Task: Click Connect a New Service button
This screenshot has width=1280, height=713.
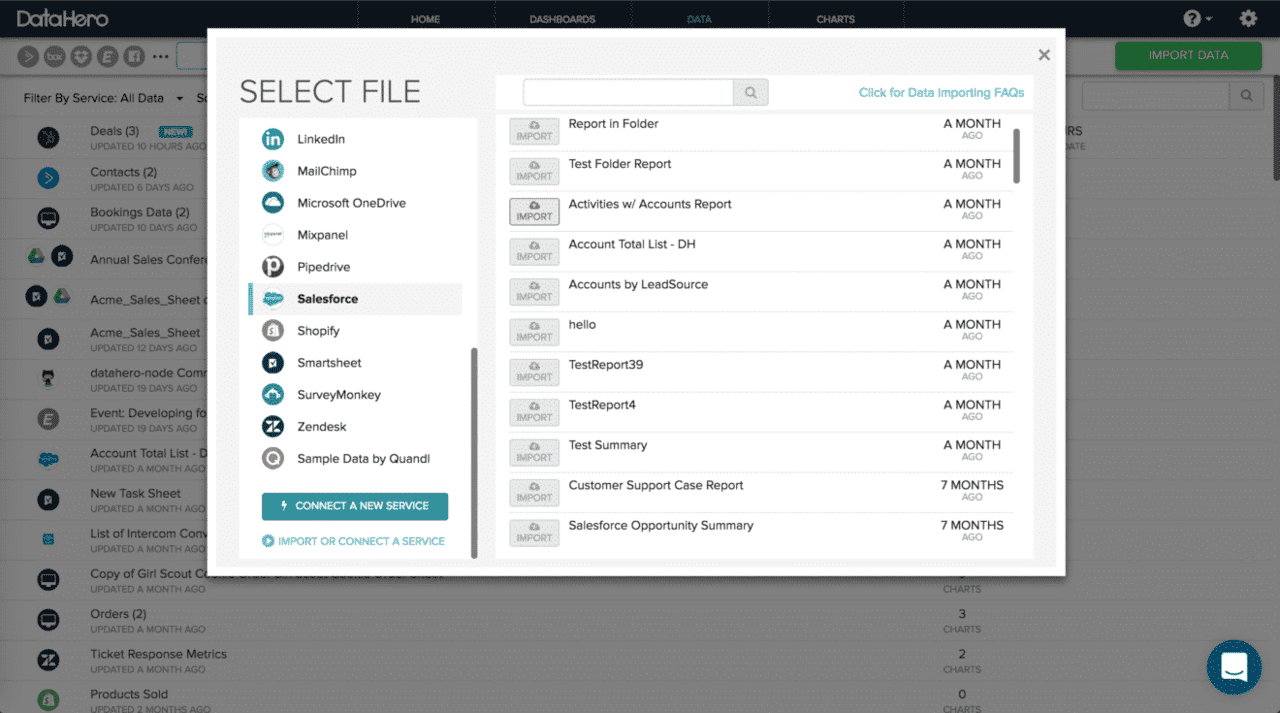Action: click(x=355, y=506)
